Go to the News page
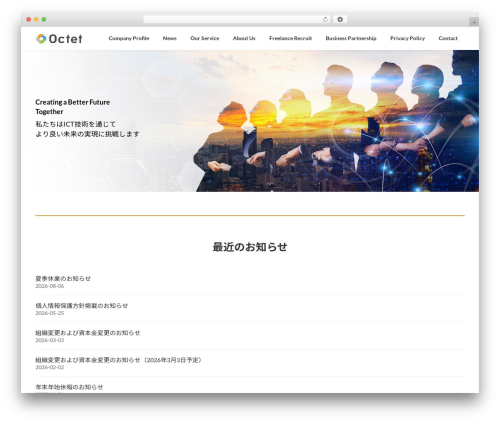 click(170, 38)
